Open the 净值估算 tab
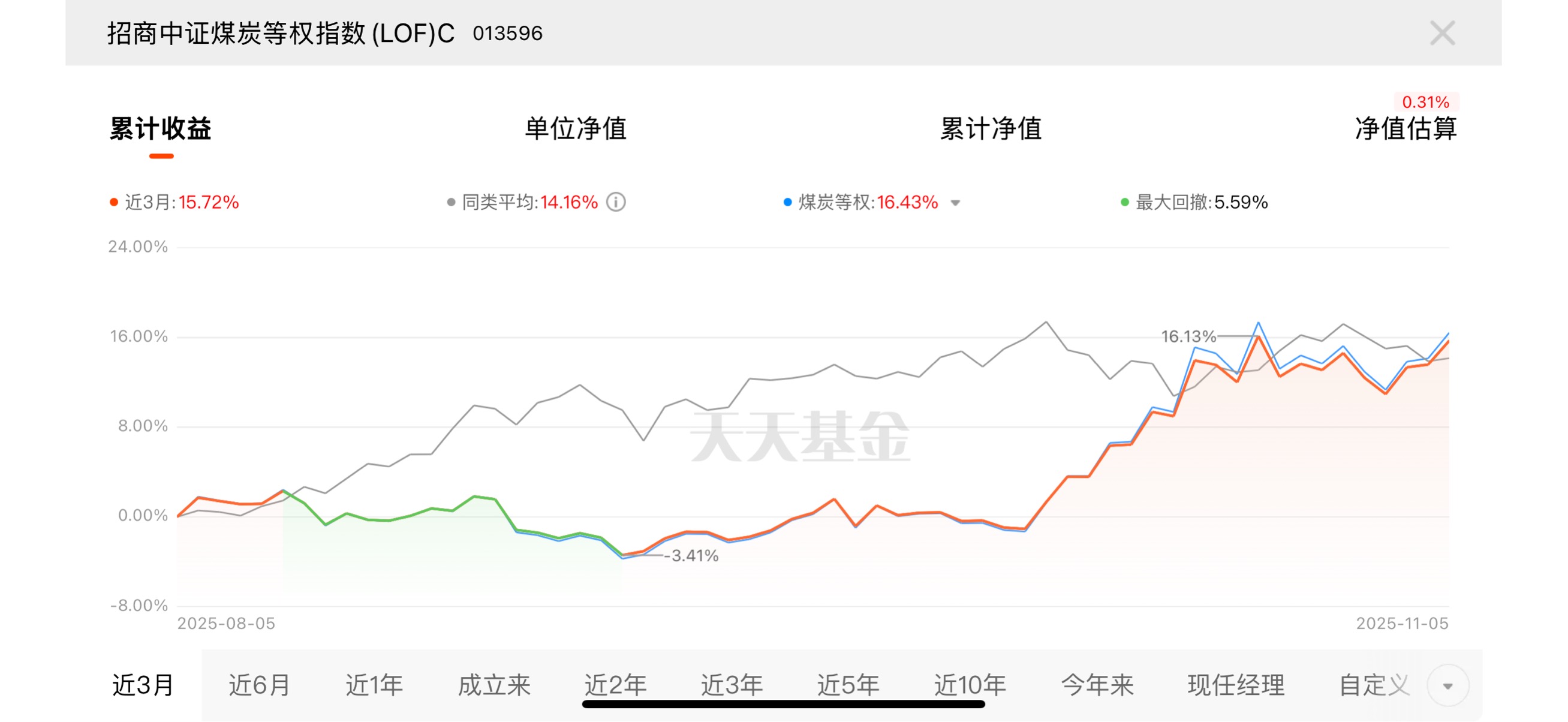1568x722 pixels. pos(1406,128)
